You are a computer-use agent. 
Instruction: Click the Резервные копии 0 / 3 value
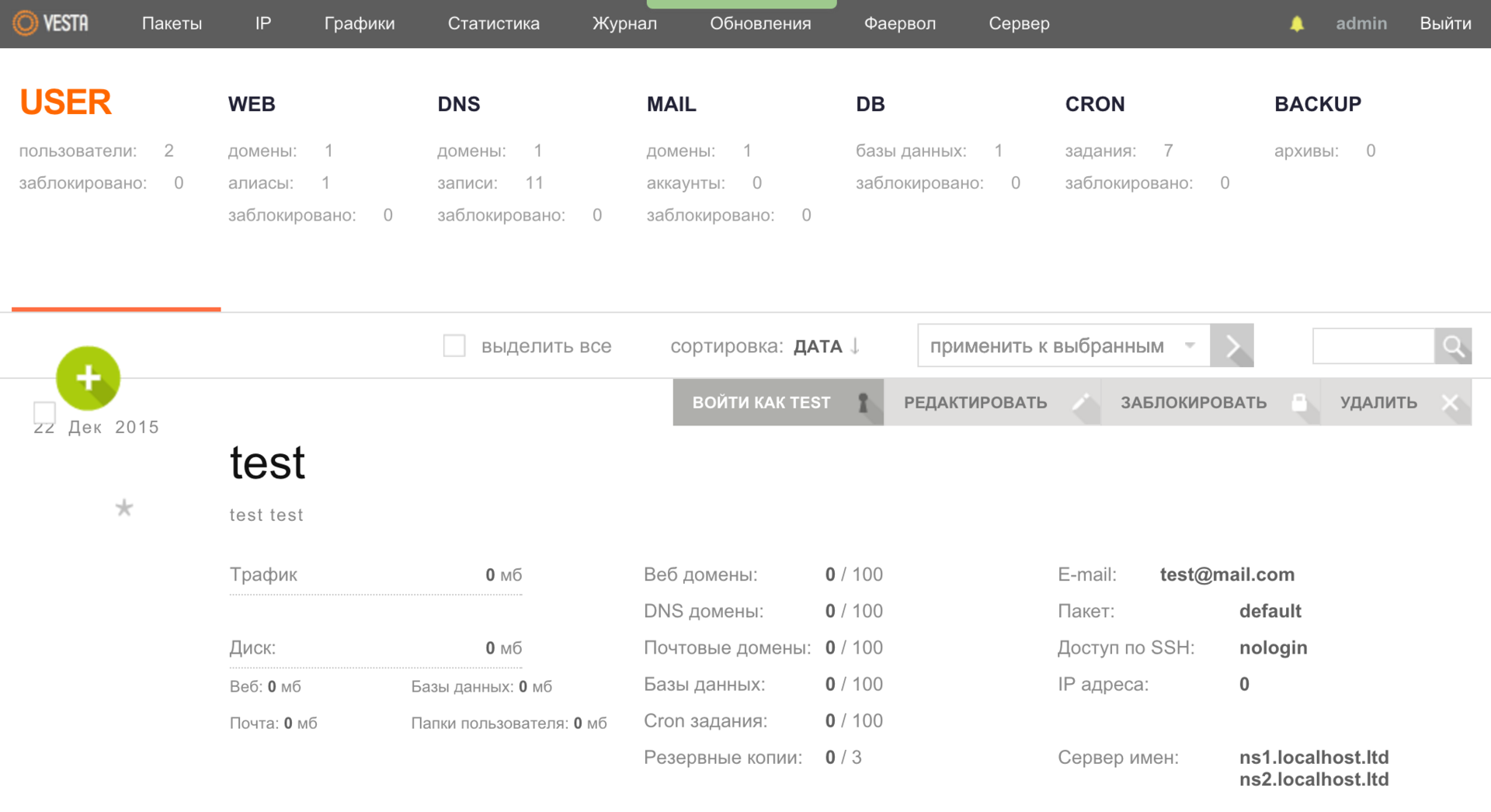click(x=843, y=758)
